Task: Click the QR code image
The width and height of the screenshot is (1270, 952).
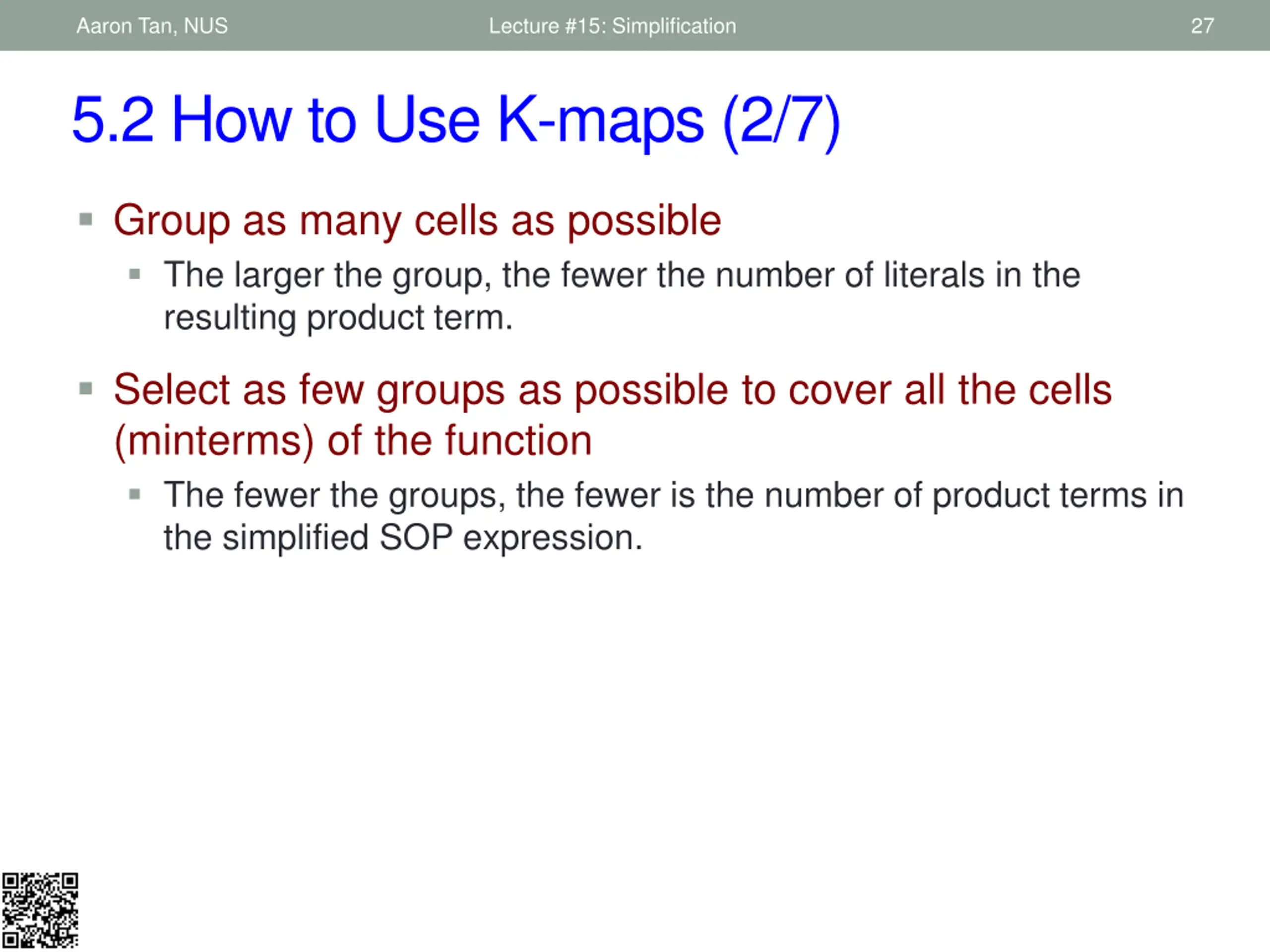Action: click(x=40, y=911)
